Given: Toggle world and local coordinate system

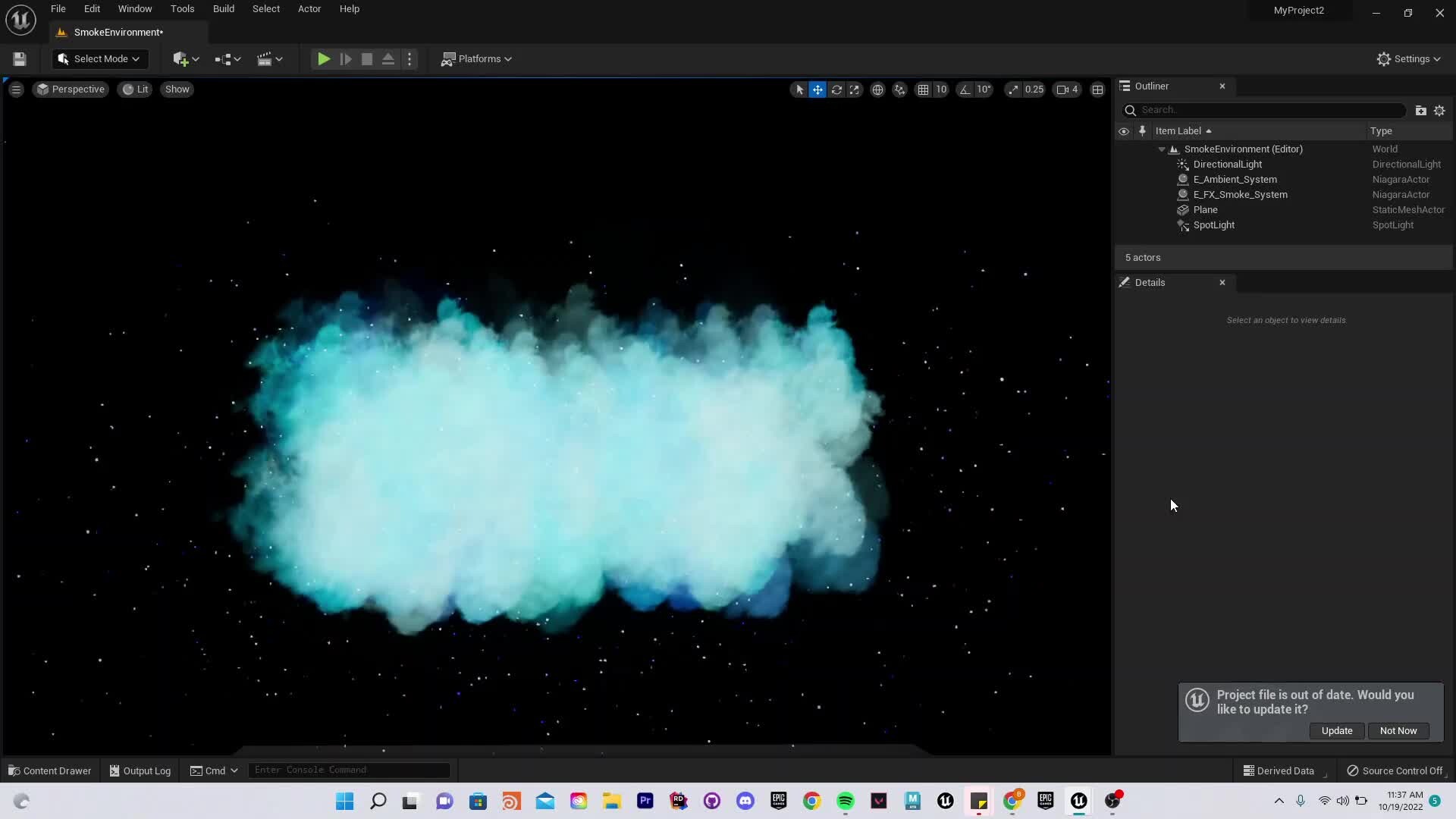Looking at the screenshot, I should (x=878, y=89).
